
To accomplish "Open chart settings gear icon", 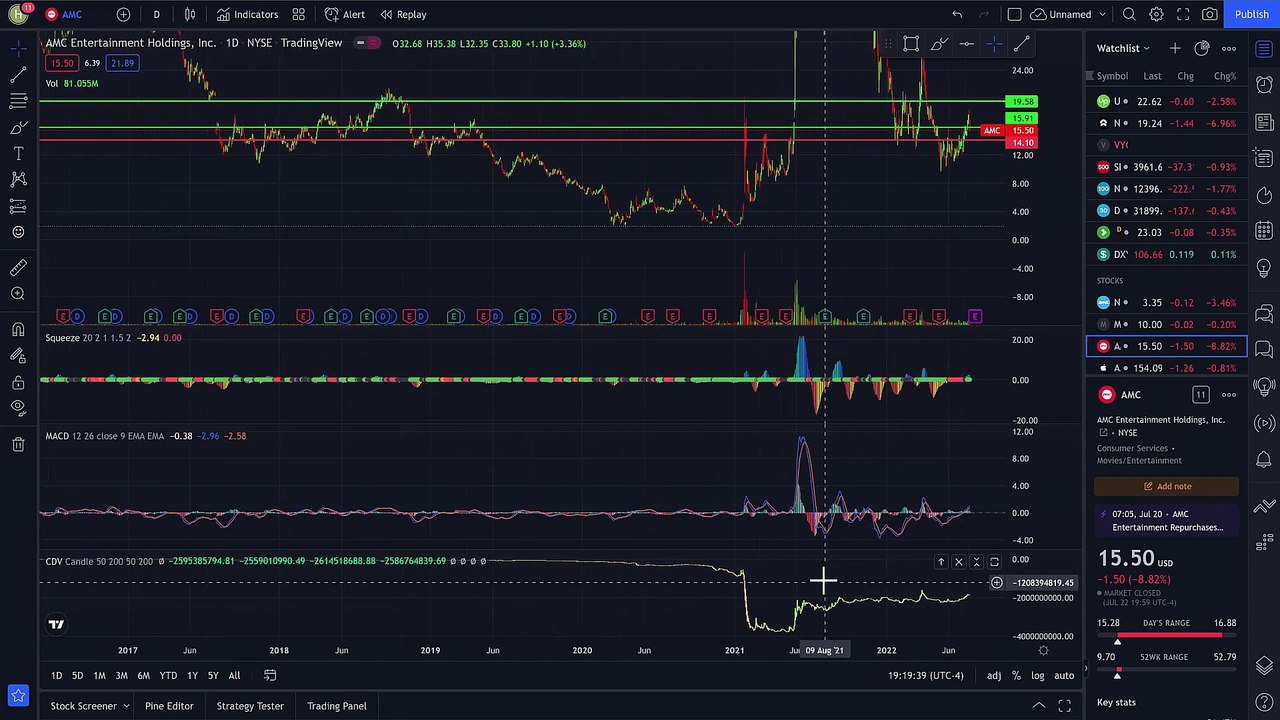I will click(x=1156, y=15).
